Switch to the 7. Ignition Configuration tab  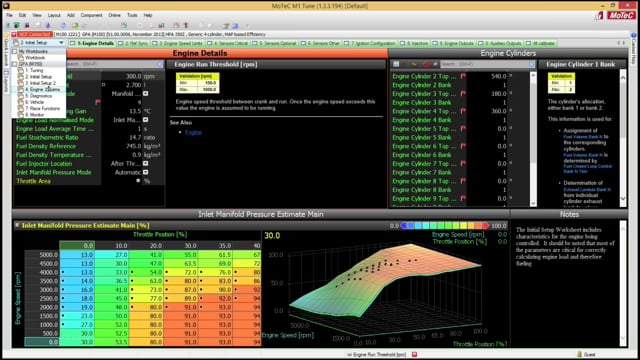[370, 43]
